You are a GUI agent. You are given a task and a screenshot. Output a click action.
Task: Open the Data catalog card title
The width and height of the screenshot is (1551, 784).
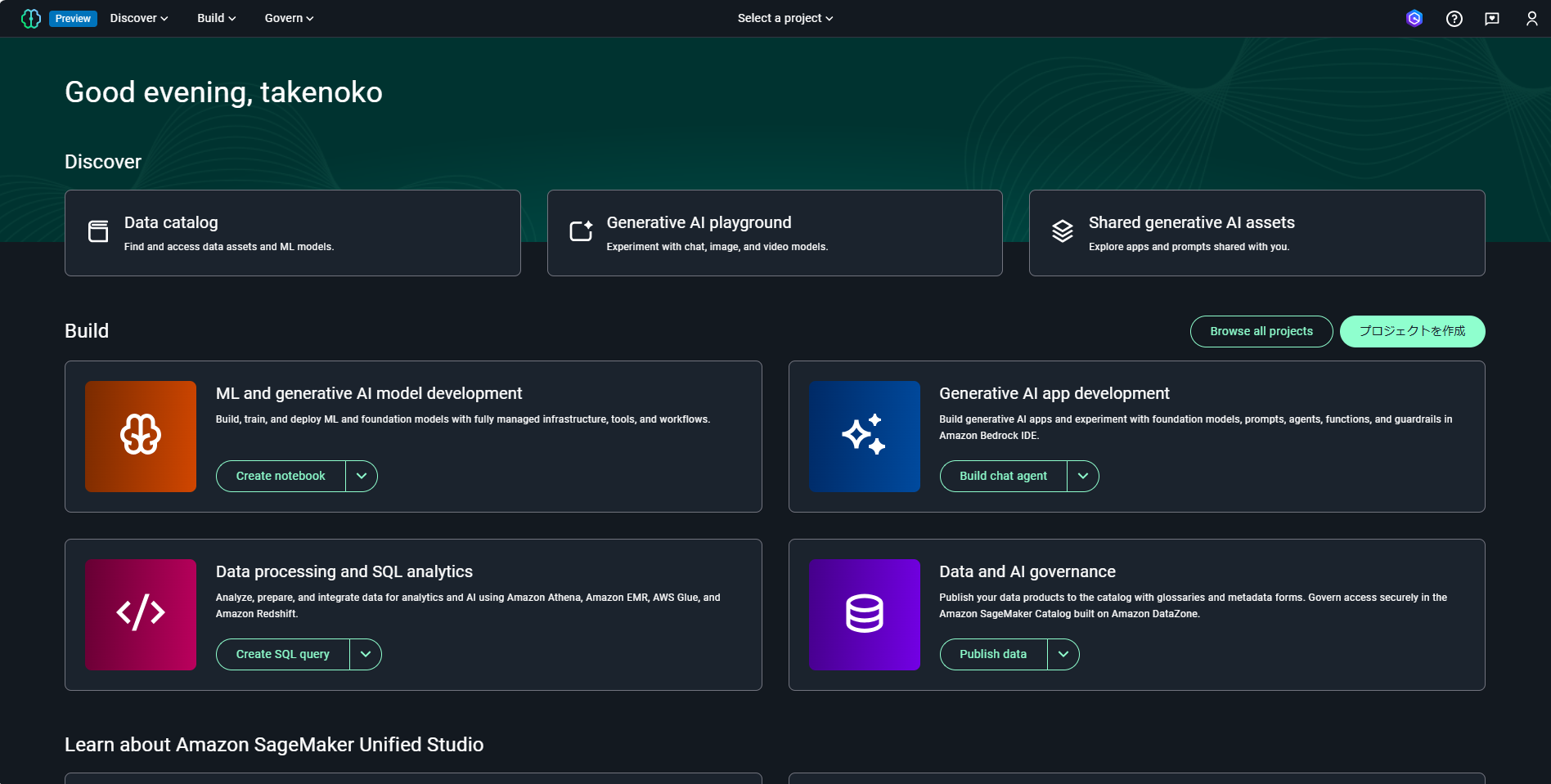(171, 222)
